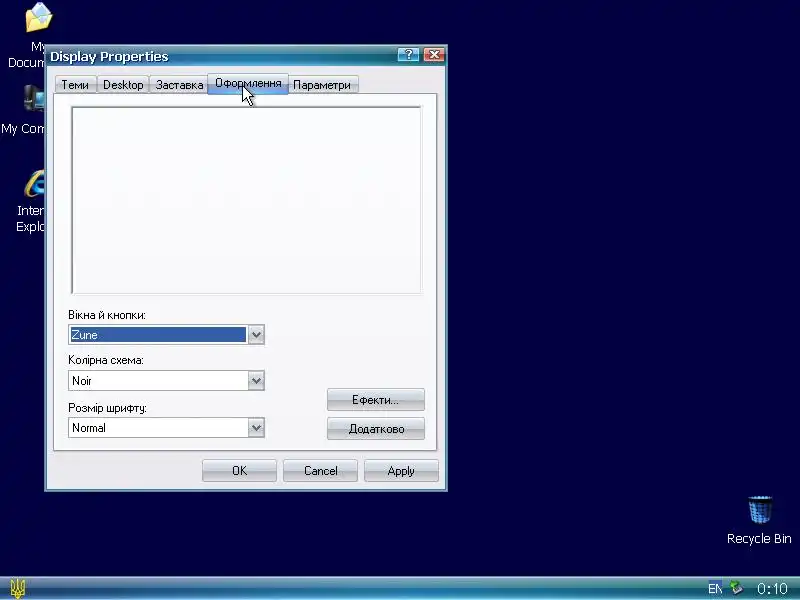Click the Apply button
Image resolution: width=800 pixels, height=600 pixels.
401,470
